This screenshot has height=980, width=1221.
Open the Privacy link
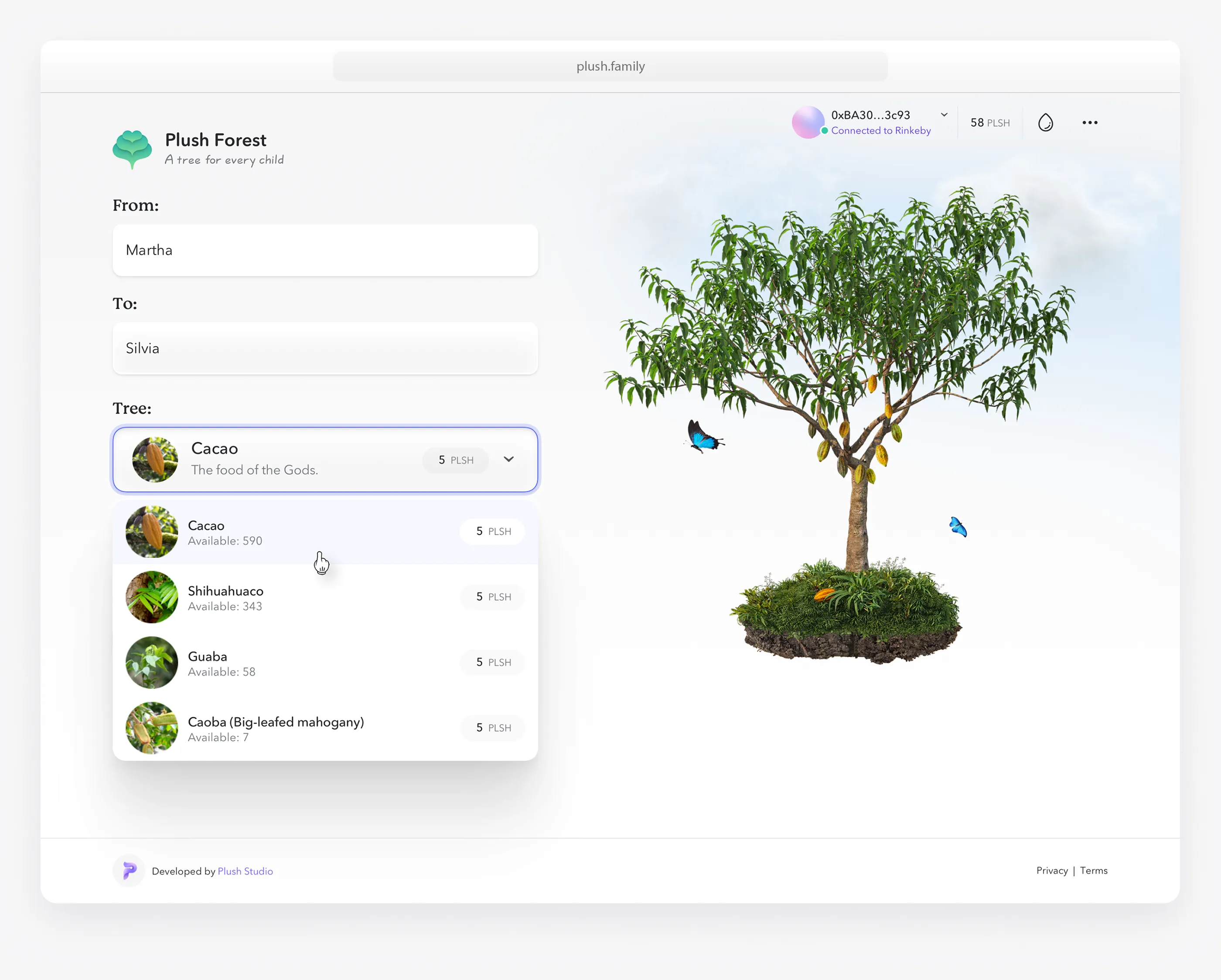pos(1052,871)
